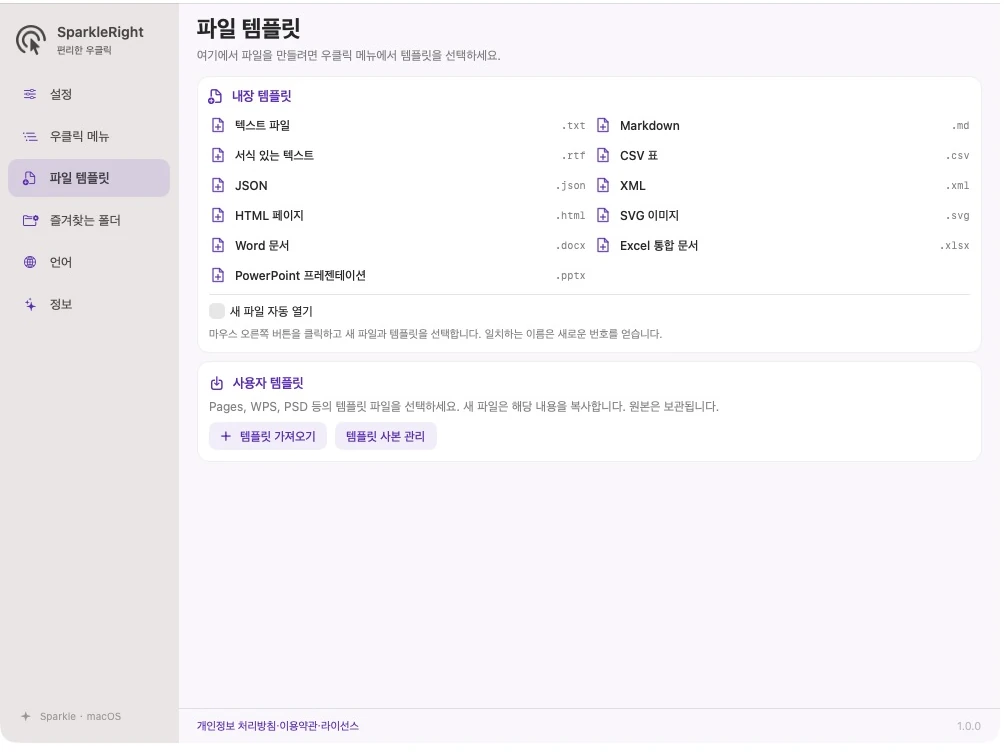The image size is (1008, 755).
Task: Select the Excel 통합 문서 template label
Action: pos(659,246)
